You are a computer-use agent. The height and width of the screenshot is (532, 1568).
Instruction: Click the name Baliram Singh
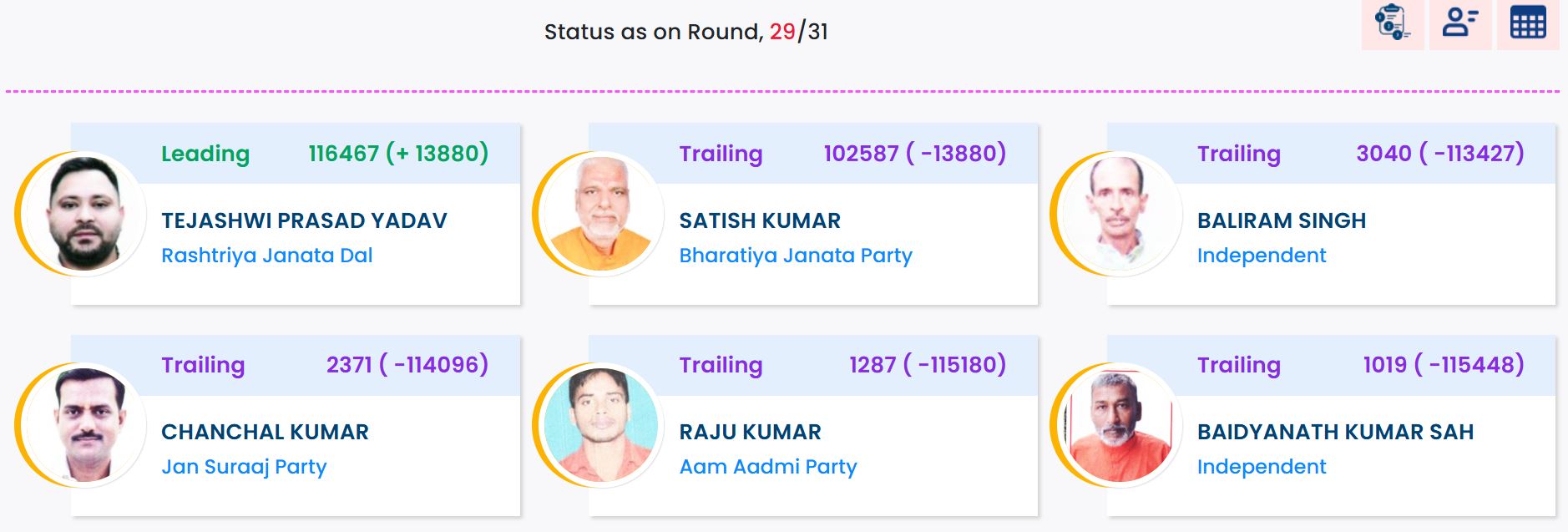pos(1282,220)
